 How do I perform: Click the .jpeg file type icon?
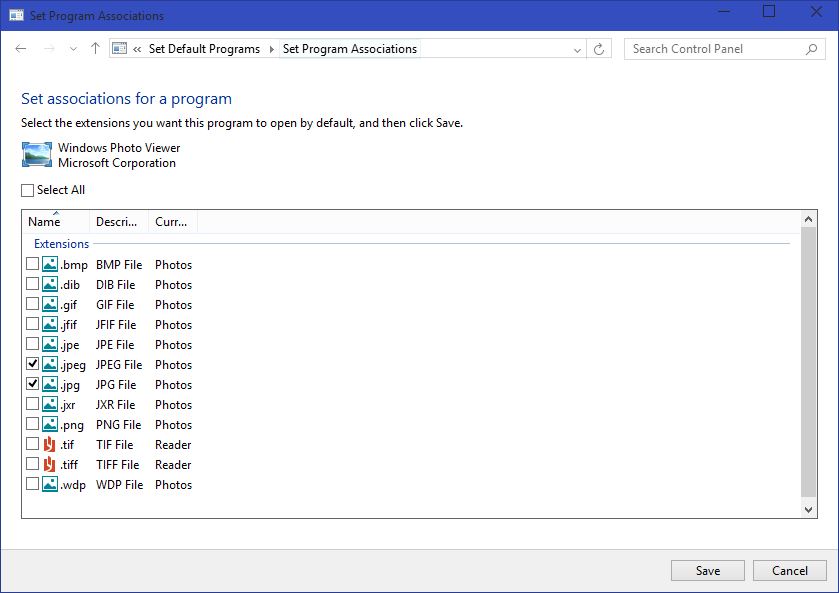[50, 364]
